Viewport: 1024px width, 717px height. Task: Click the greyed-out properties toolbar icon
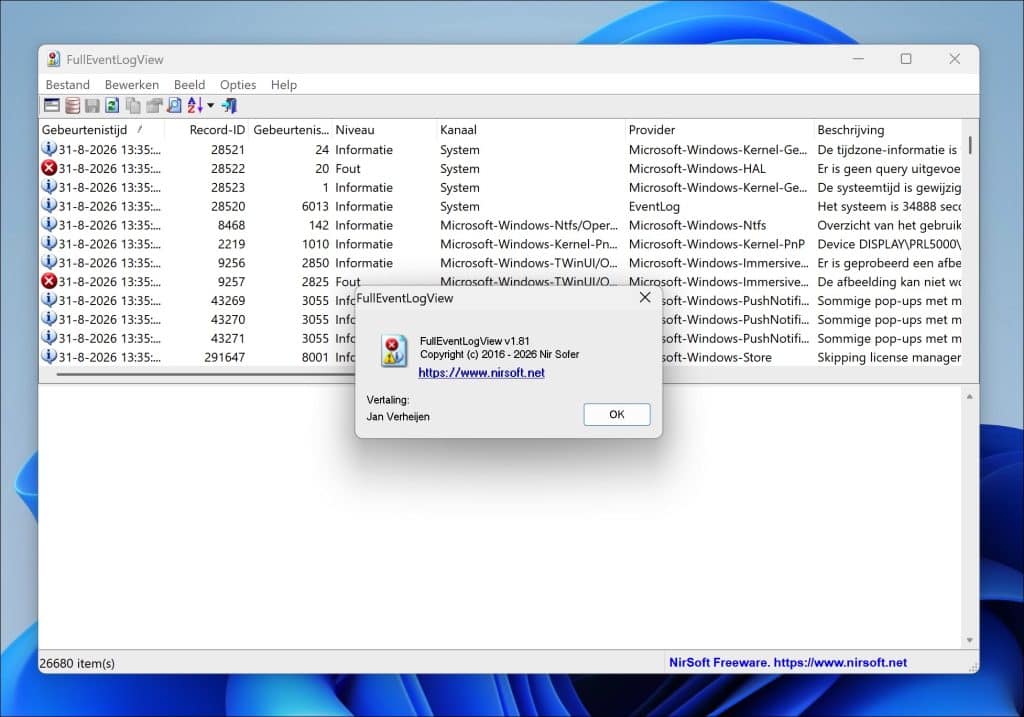point(154,105)
